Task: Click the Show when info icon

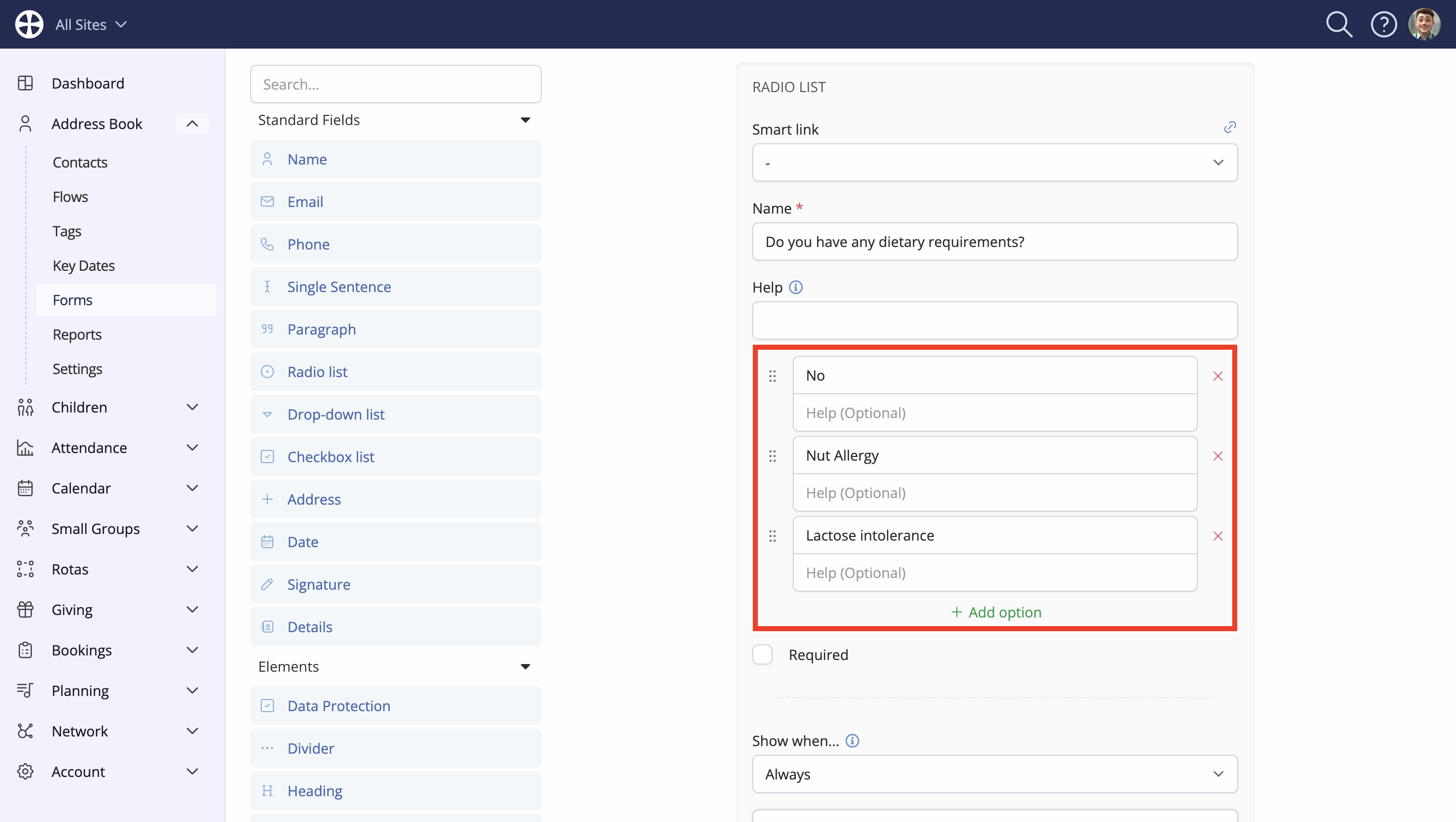Action: (x=852, y=741)
